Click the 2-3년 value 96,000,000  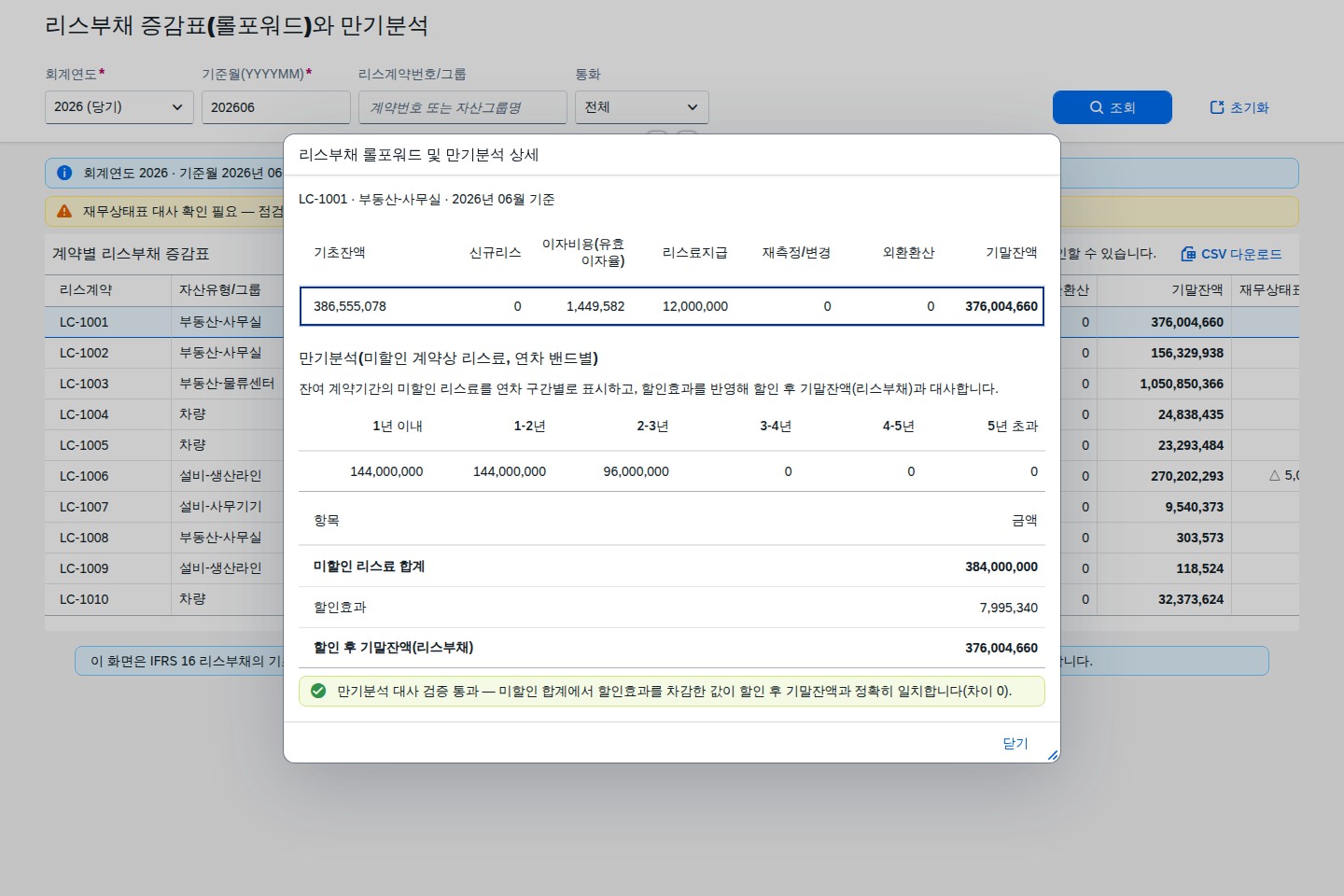click(x=637, y=471)
